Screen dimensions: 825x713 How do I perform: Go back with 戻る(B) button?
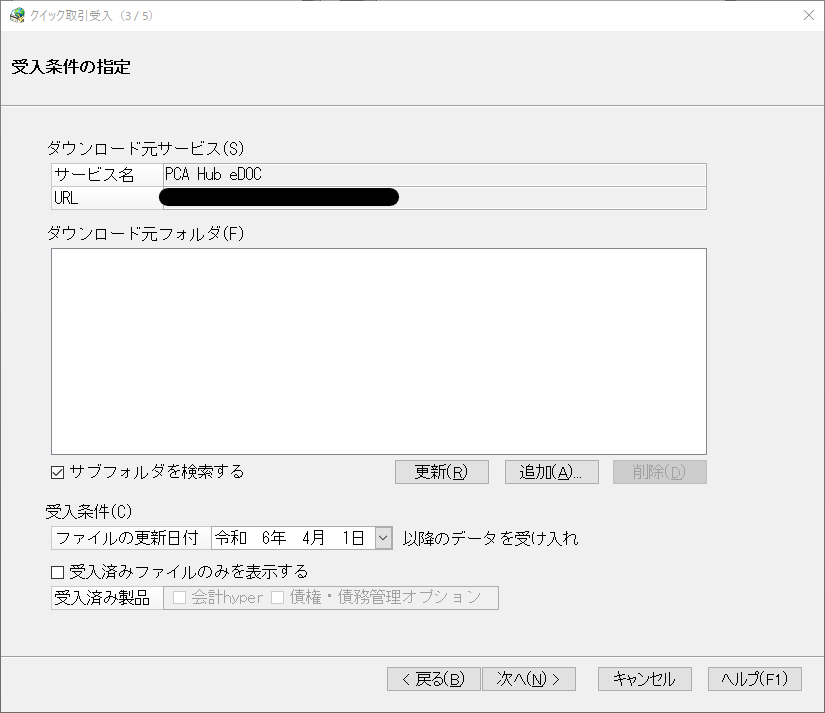[434, 679]
